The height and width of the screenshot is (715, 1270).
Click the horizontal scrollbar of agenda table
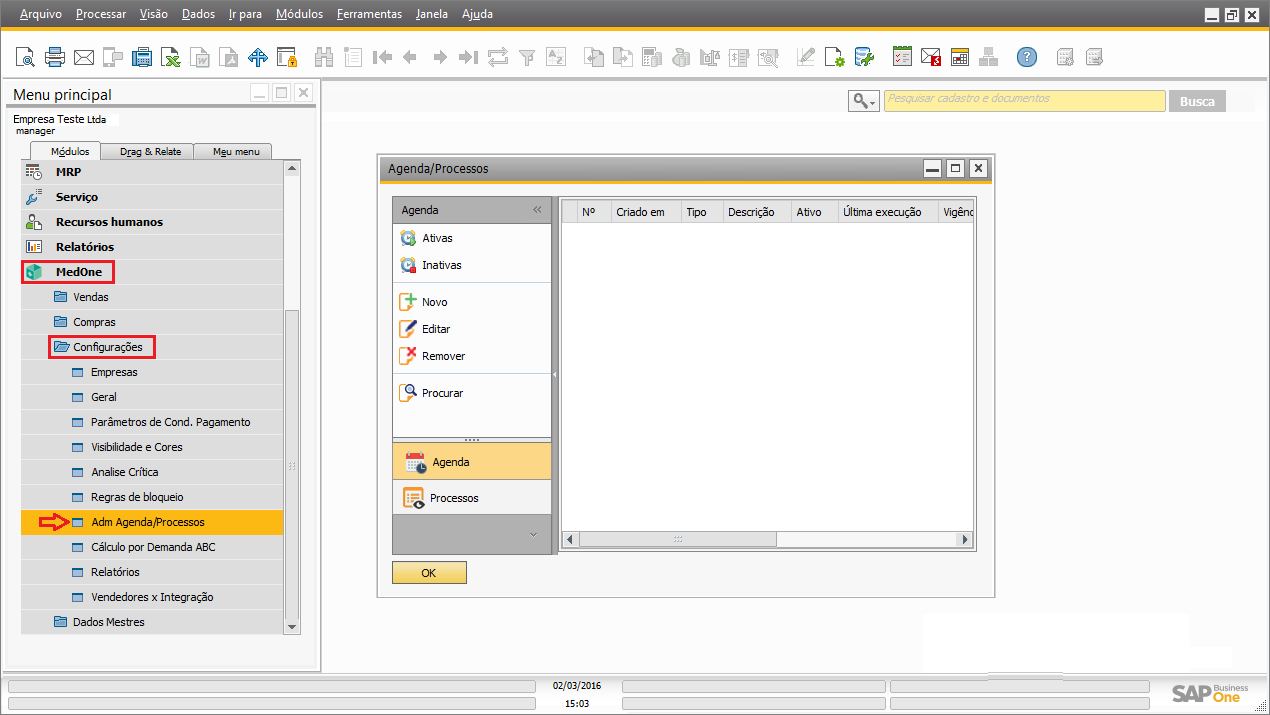(677, 539)
